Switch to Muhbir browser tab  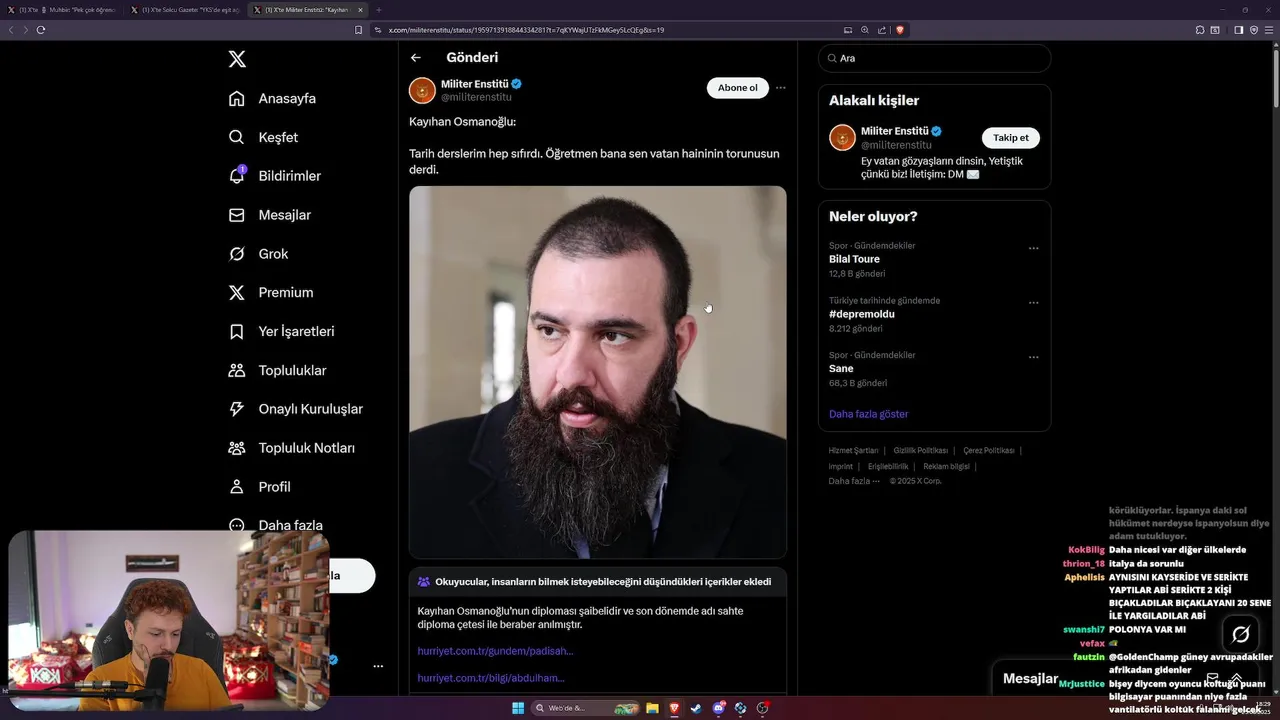62,9
